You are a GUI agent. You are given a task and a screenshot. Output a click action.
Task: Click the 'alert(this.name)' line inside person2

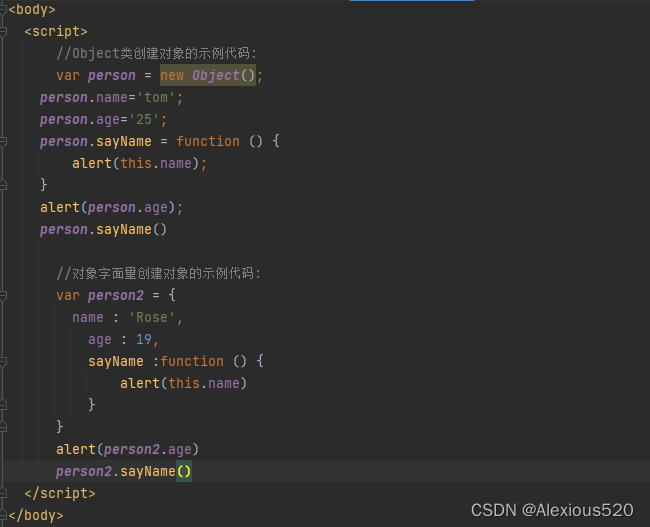tap(184, 384)
